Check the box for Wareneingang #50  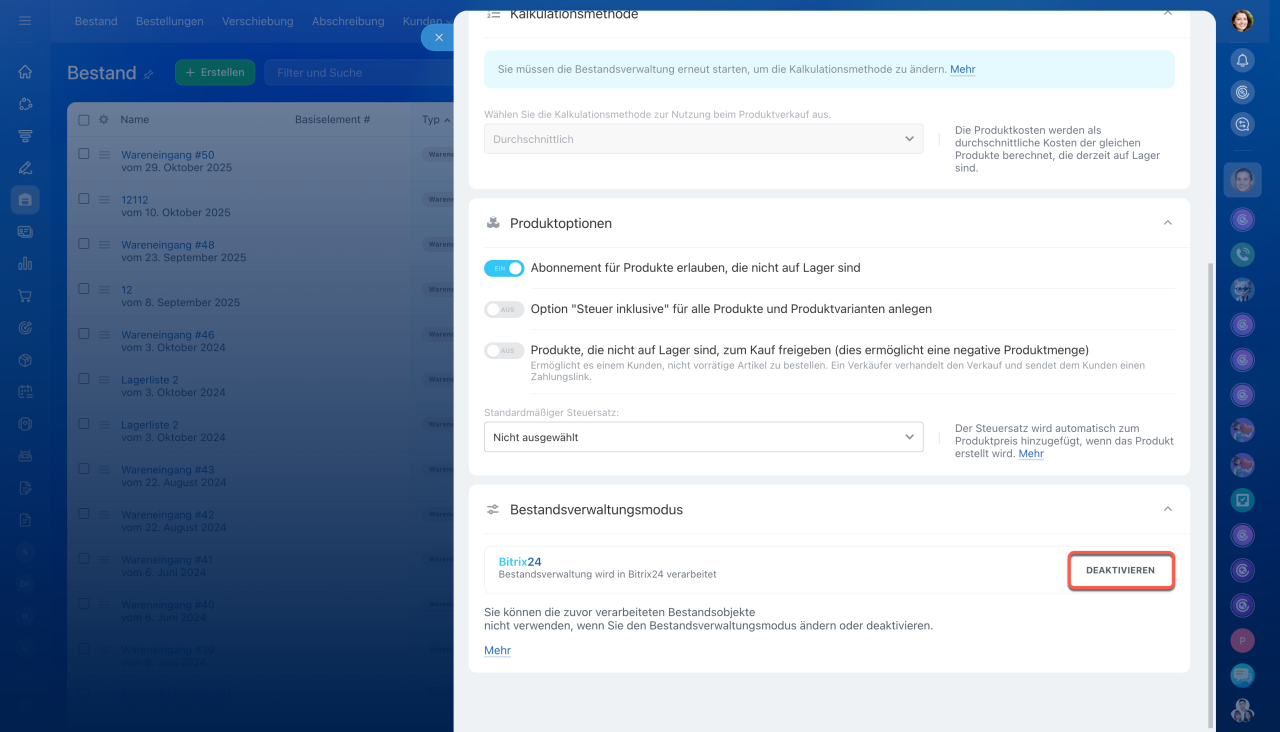(x=84, y=155)
